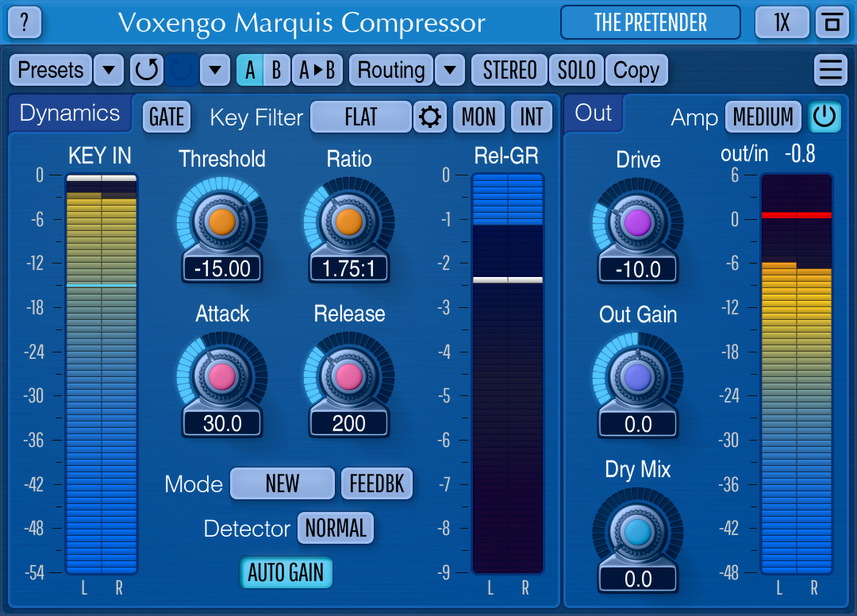Viewport: 857px width, 616px height.
Task: Click THE PRETENDER preset name button
Action: [x=650, y=22]
